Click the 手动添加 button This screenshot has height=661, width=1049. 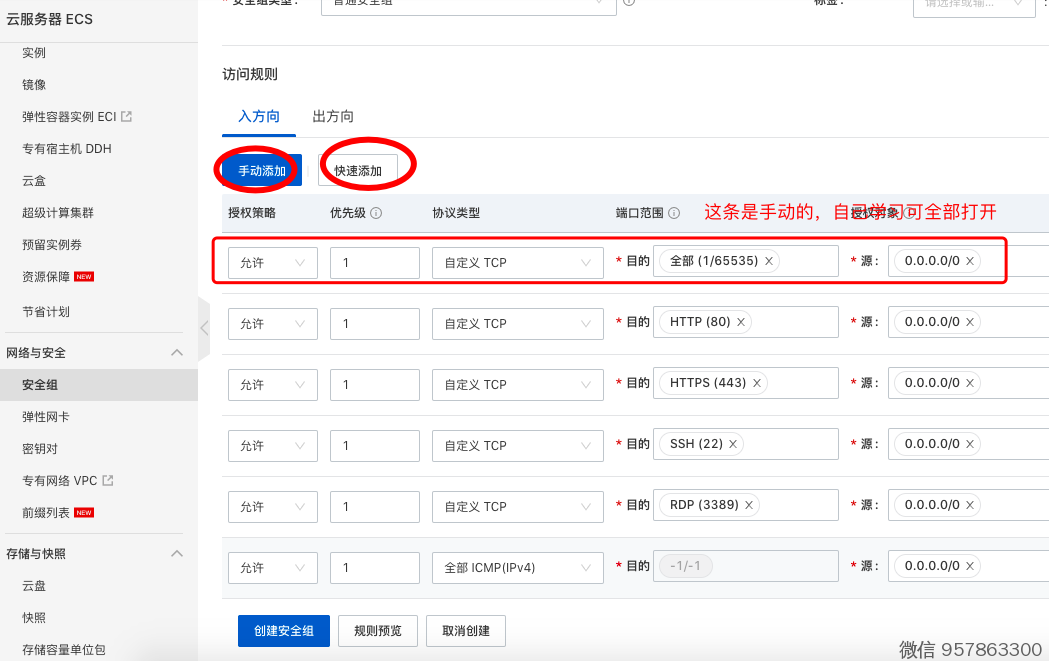coord(262,171)
